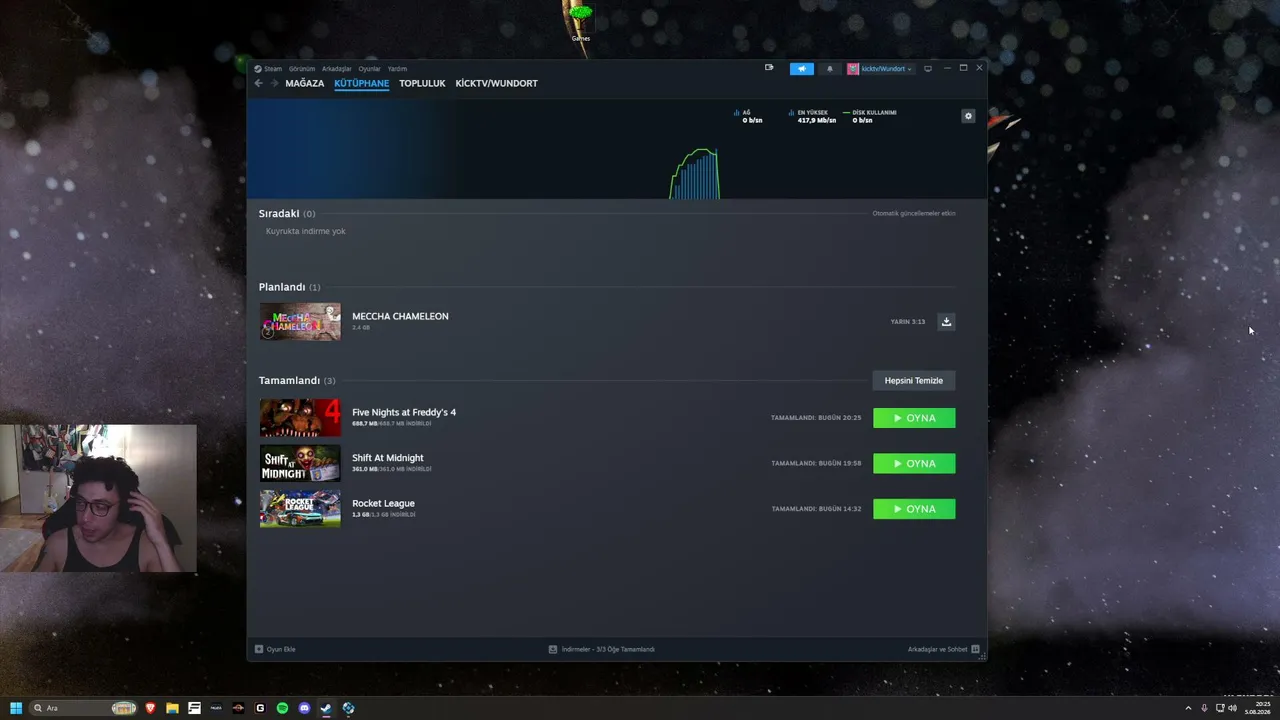This screenshot has width=1280, height=720.
Task: Launch Rocket League with OYNA button
Action: 914,509
